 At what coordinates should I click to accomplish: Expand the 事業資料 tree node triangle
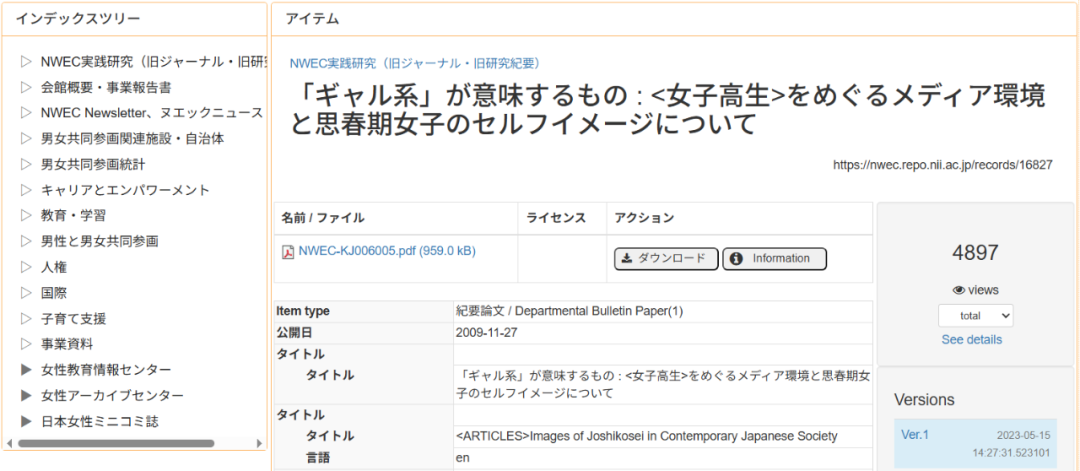[x=27, y=344]
